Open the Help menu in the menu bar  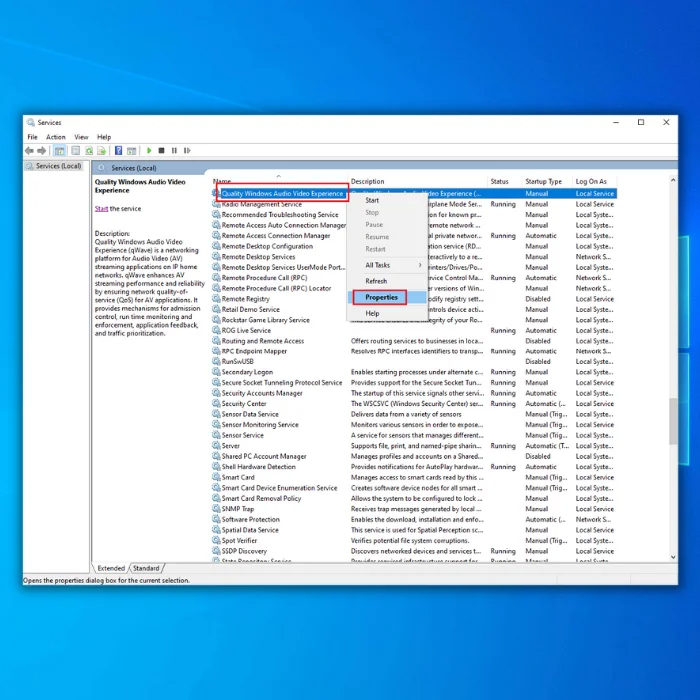tap(104, 137)
